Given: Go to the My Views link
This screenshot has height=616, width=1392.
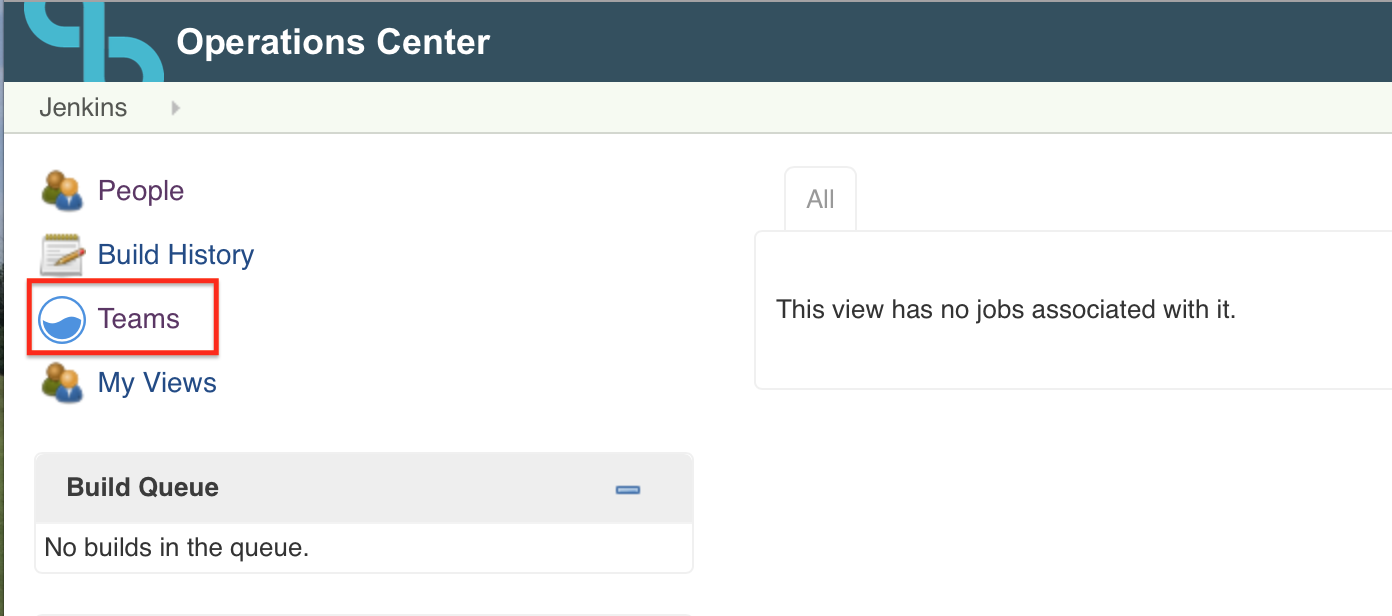Looking at the screenshot, I should pos(157,383).
